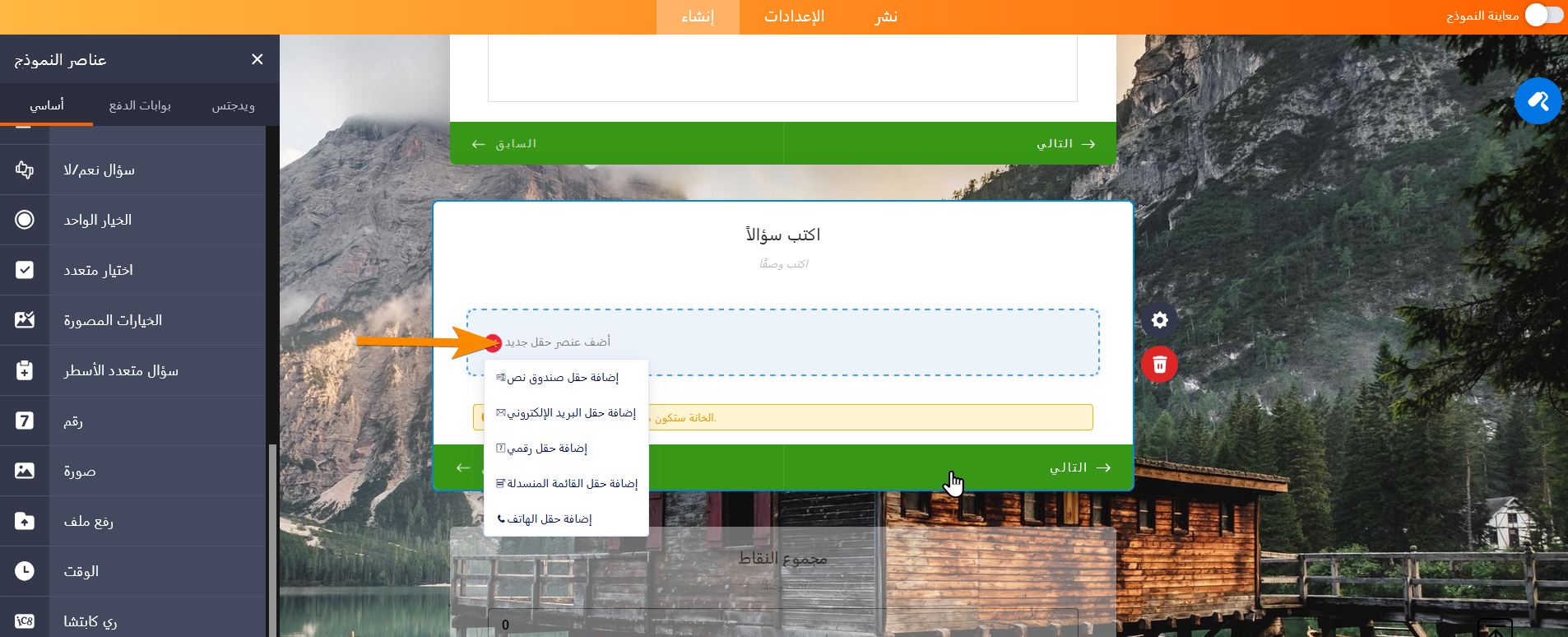Click the السابق button on the upper card
The height and width of the screenshot is (637, 1568).
(x=617, y=143)
